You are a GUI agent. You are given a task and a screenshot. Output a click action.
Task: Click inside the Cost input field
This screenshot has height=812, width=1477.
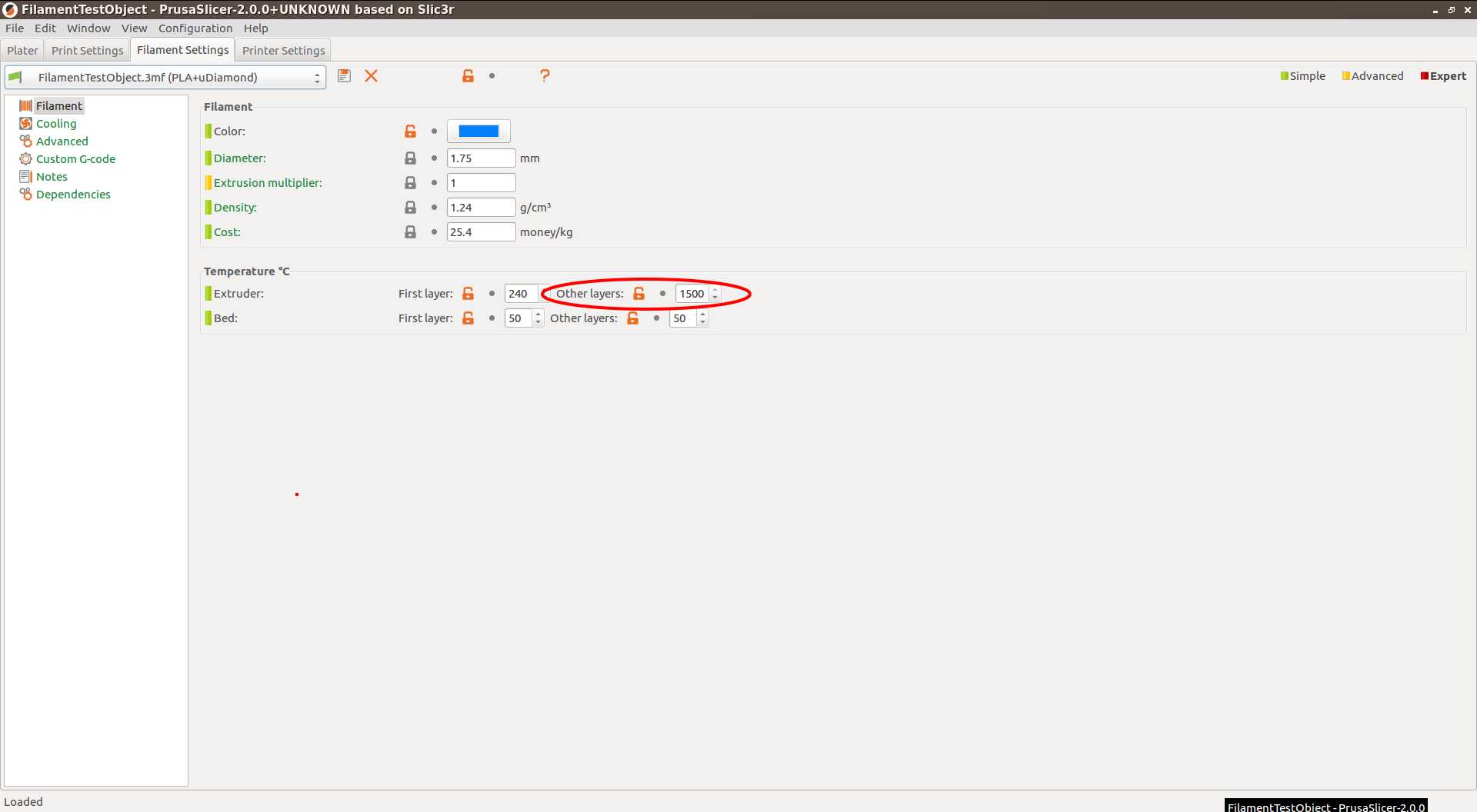[481, 231]
